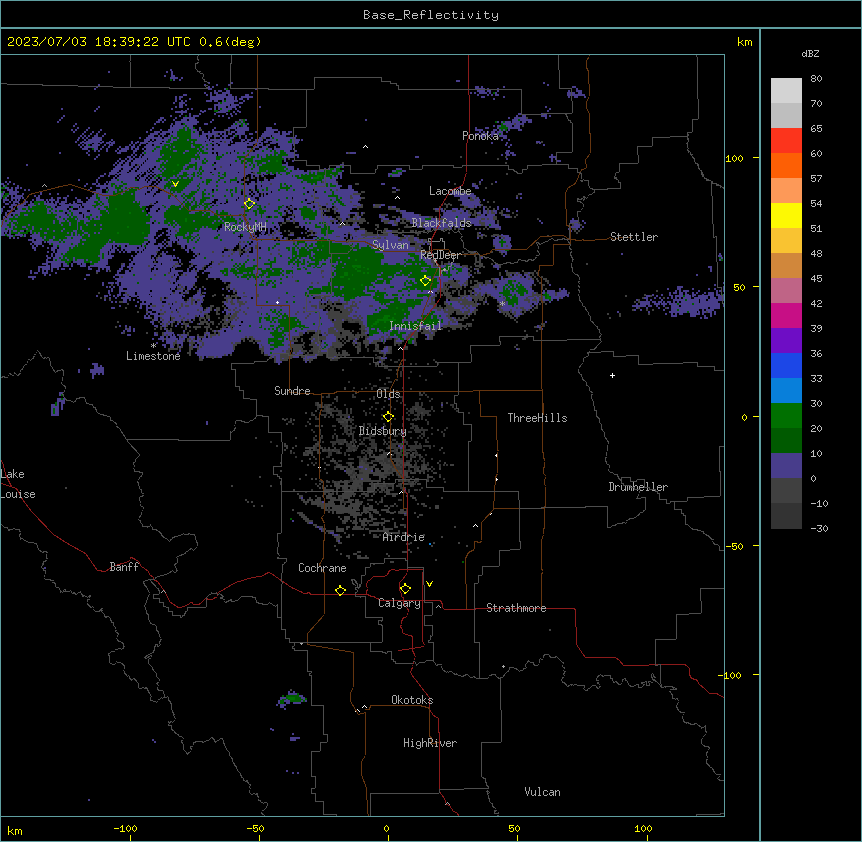Click the HighRiver town label
862x842 pixels.
[x=429, y=743]
